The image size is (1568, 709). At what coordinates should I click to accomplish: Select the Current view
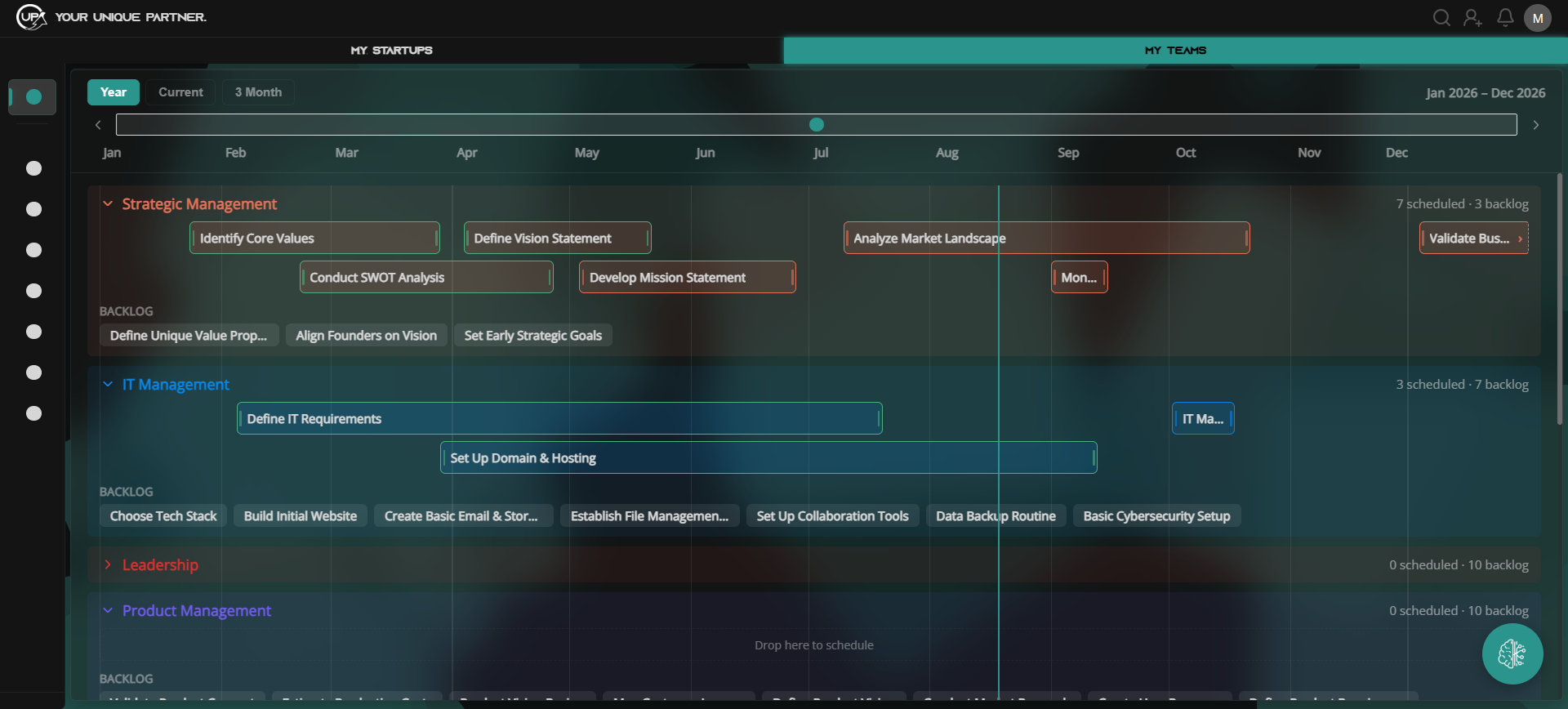click(x=180, y=92)
